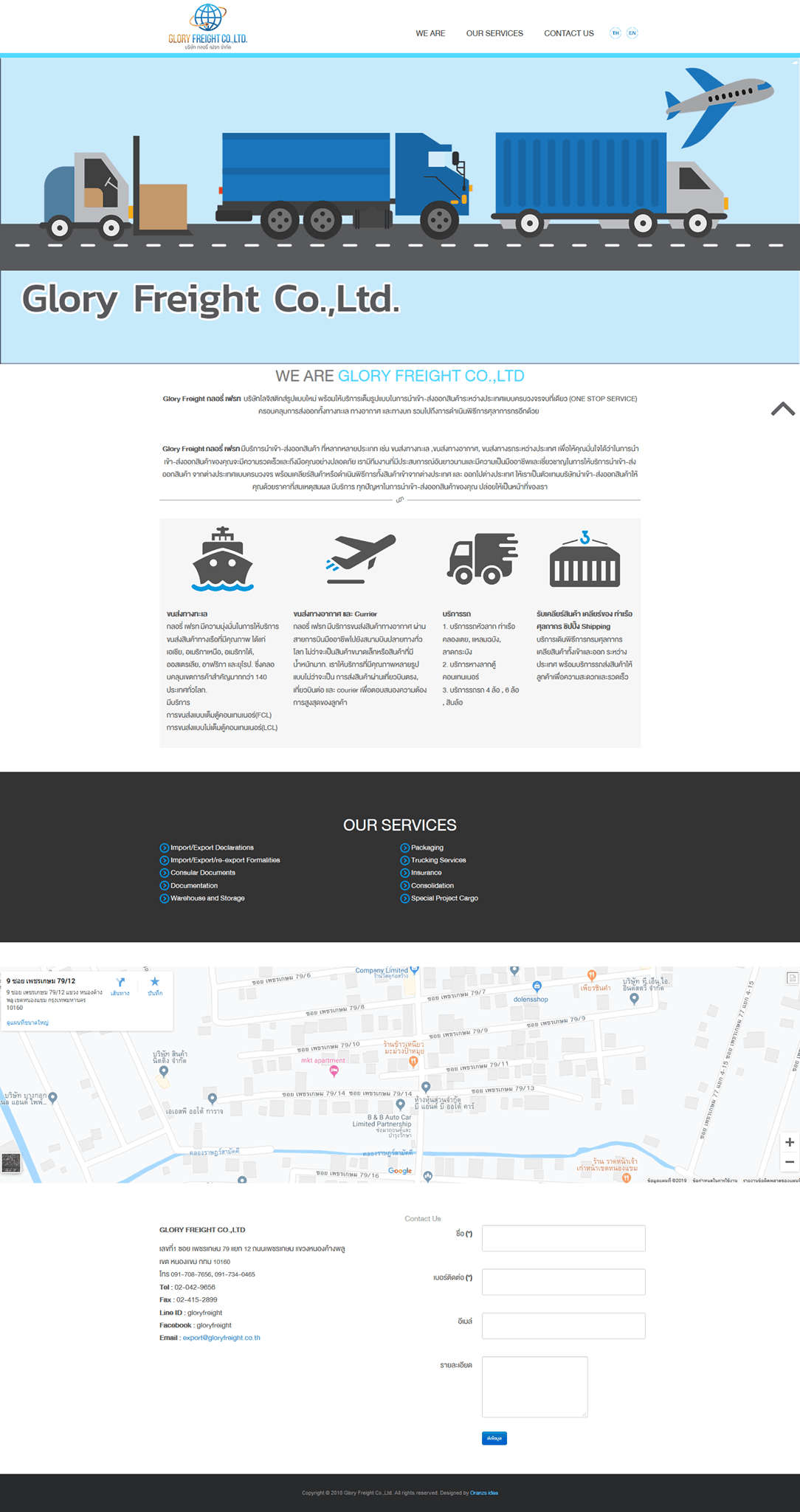Open the CONTACT US menu item
The width and height of the screenshot is (800, 1512).
point(569,33)
